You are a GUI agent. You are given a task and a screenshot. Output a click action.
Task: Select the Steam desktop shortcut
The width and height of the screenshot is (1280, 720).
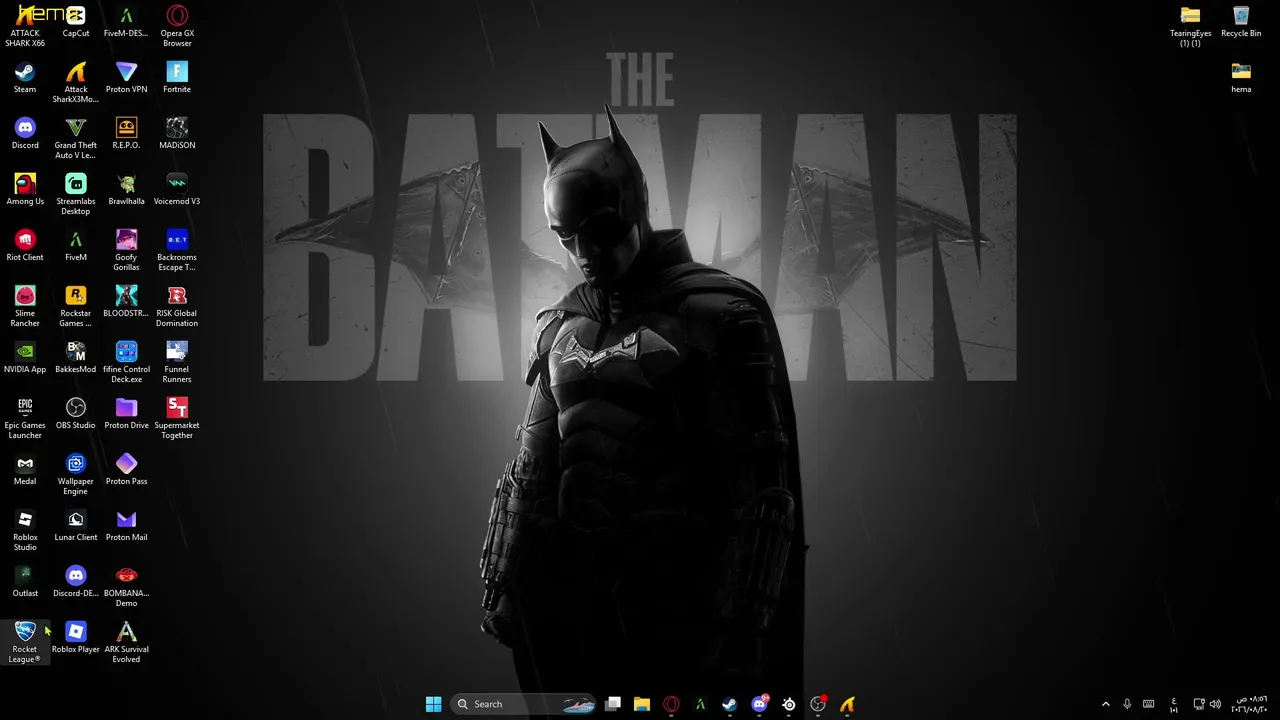[25, 78]
